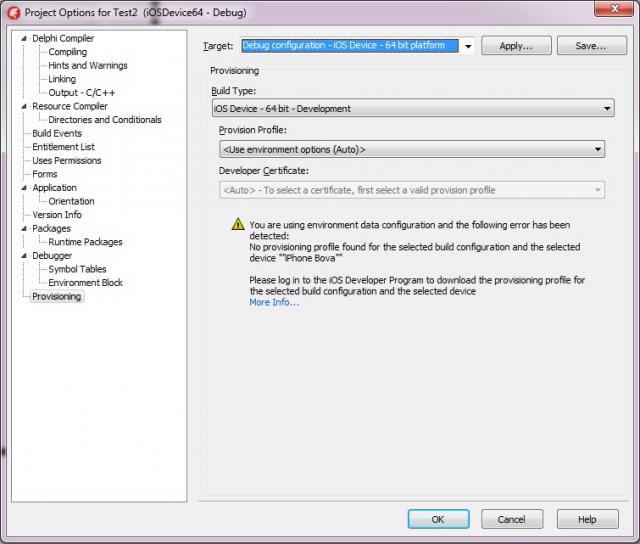
Task: Click the Save... button
Action: click(591, 46)
